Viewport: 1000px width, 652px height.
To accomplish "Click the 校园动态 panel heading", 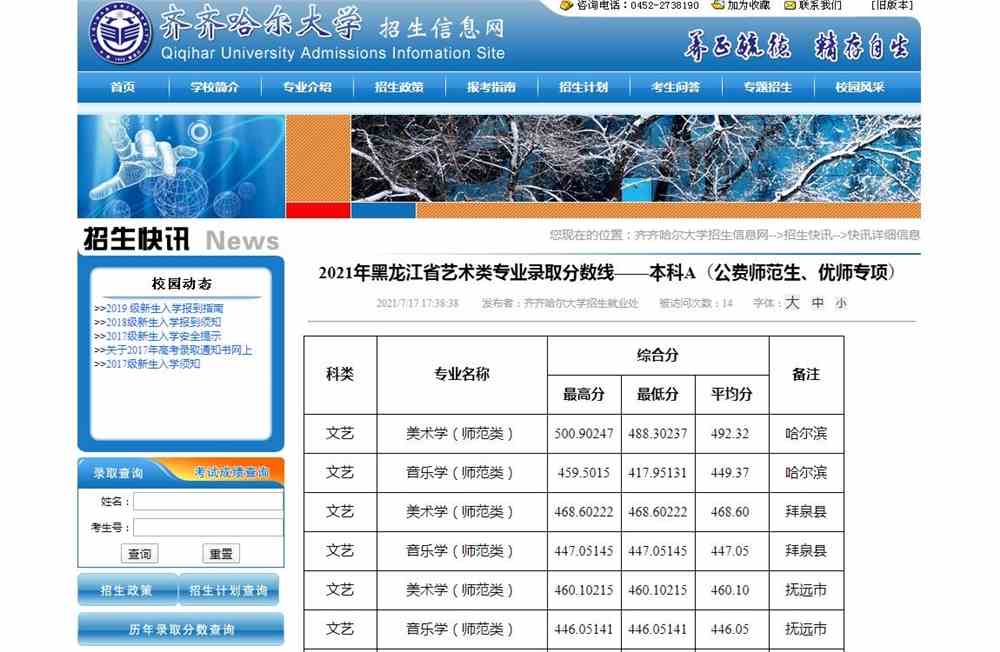I will click(x=182, y=284).
